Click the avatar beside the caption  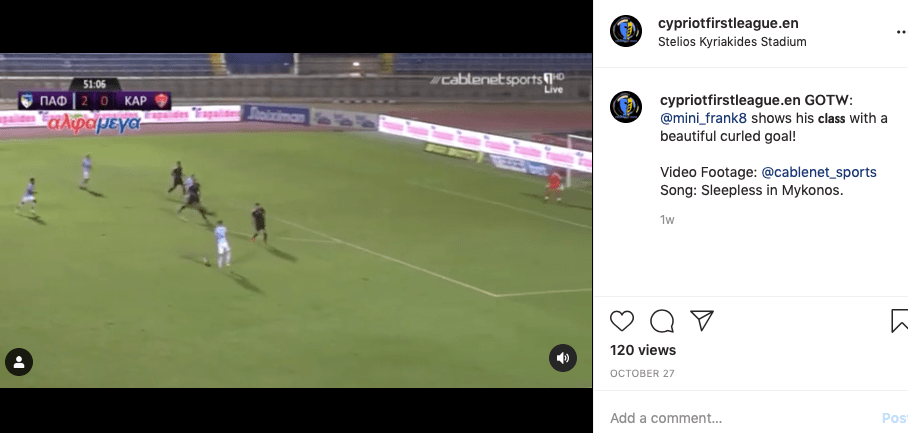click(626, 107)
